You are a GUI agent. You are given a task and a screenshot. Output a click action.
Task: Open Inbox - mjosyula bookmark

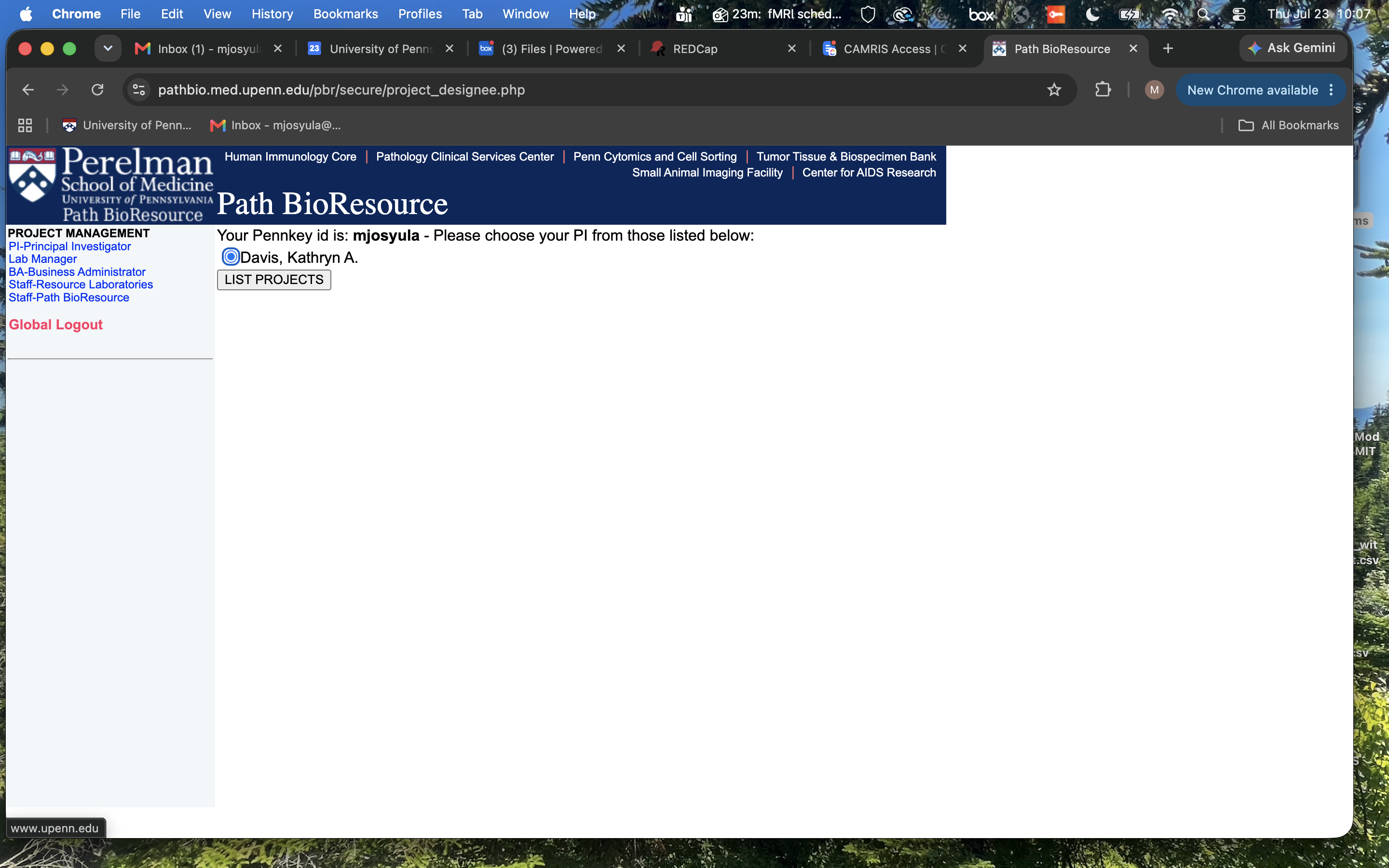275,125
